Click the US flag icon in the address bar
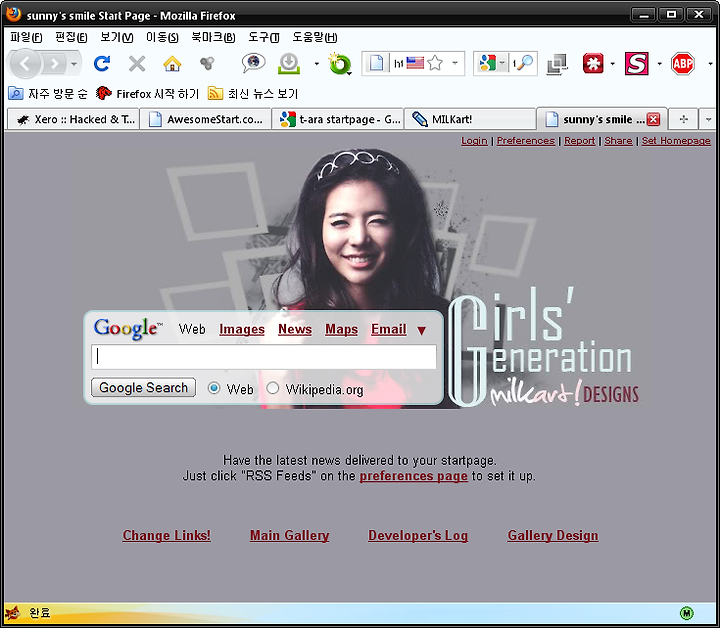The image size is (720, 628). (415, 63)
